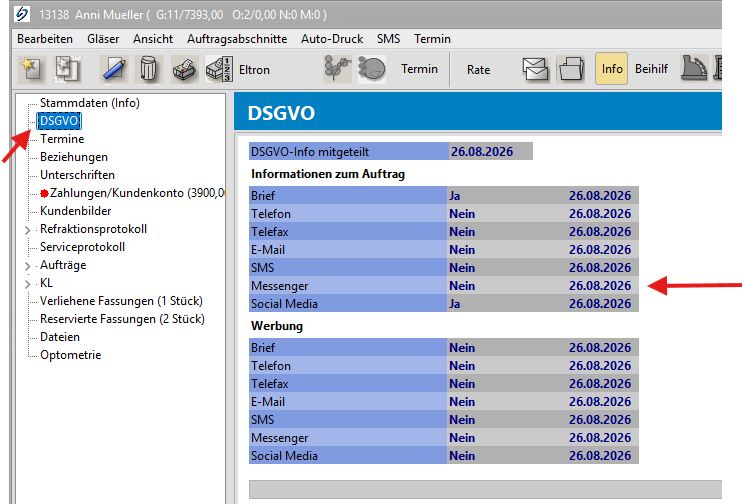Select Stammdaten (Info) in the tree

click(x=90, y=103)
